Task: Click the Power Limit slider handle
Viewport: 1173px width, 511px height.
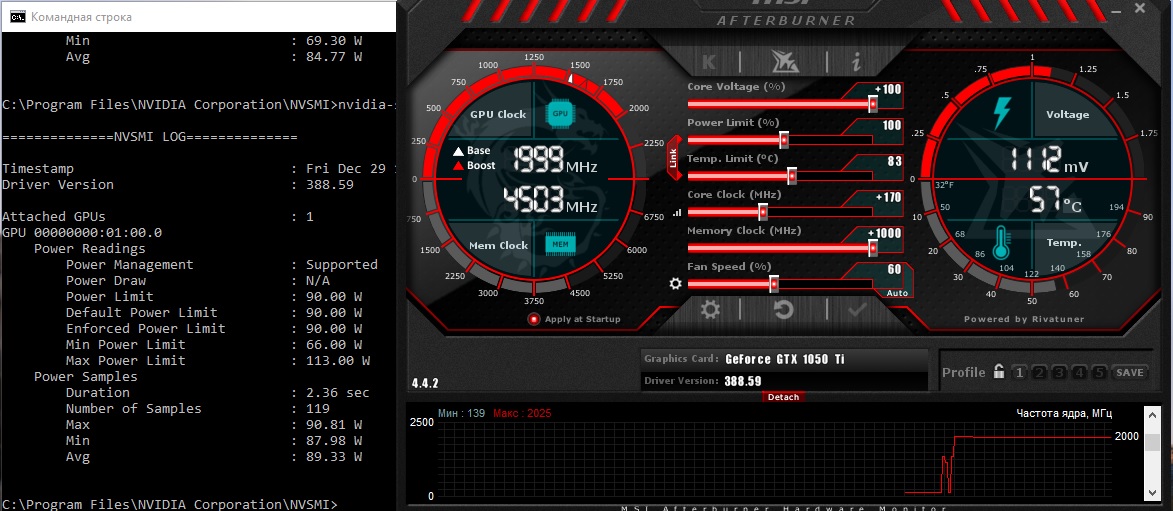Action: tap(784, 140)
